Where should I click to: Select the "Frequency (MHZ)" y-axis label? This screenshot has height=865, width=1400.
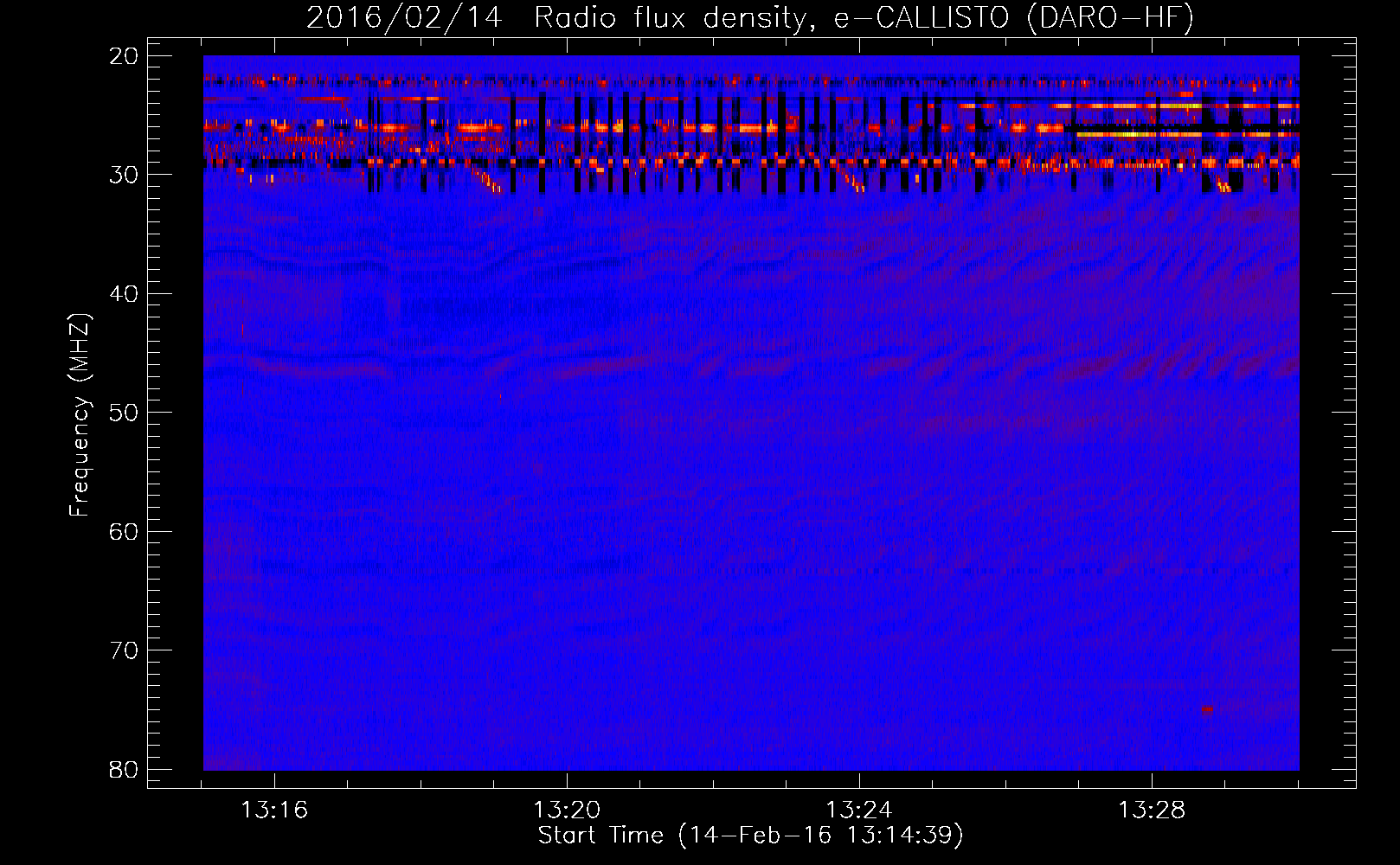point(80,415)
